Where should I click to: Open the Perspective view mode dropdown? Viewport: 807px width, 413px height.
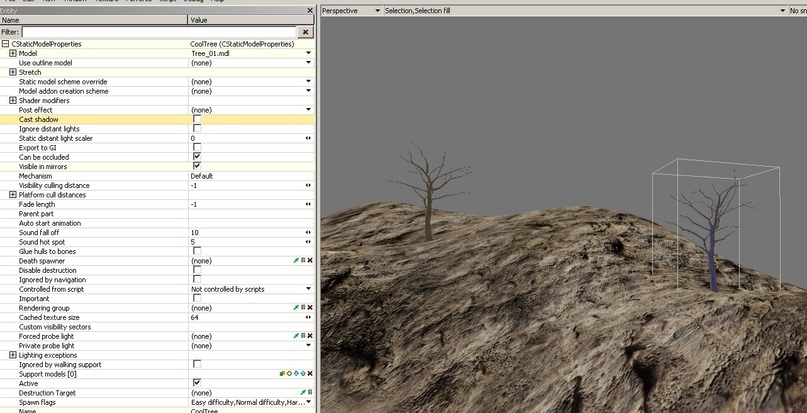pos(377,11)
